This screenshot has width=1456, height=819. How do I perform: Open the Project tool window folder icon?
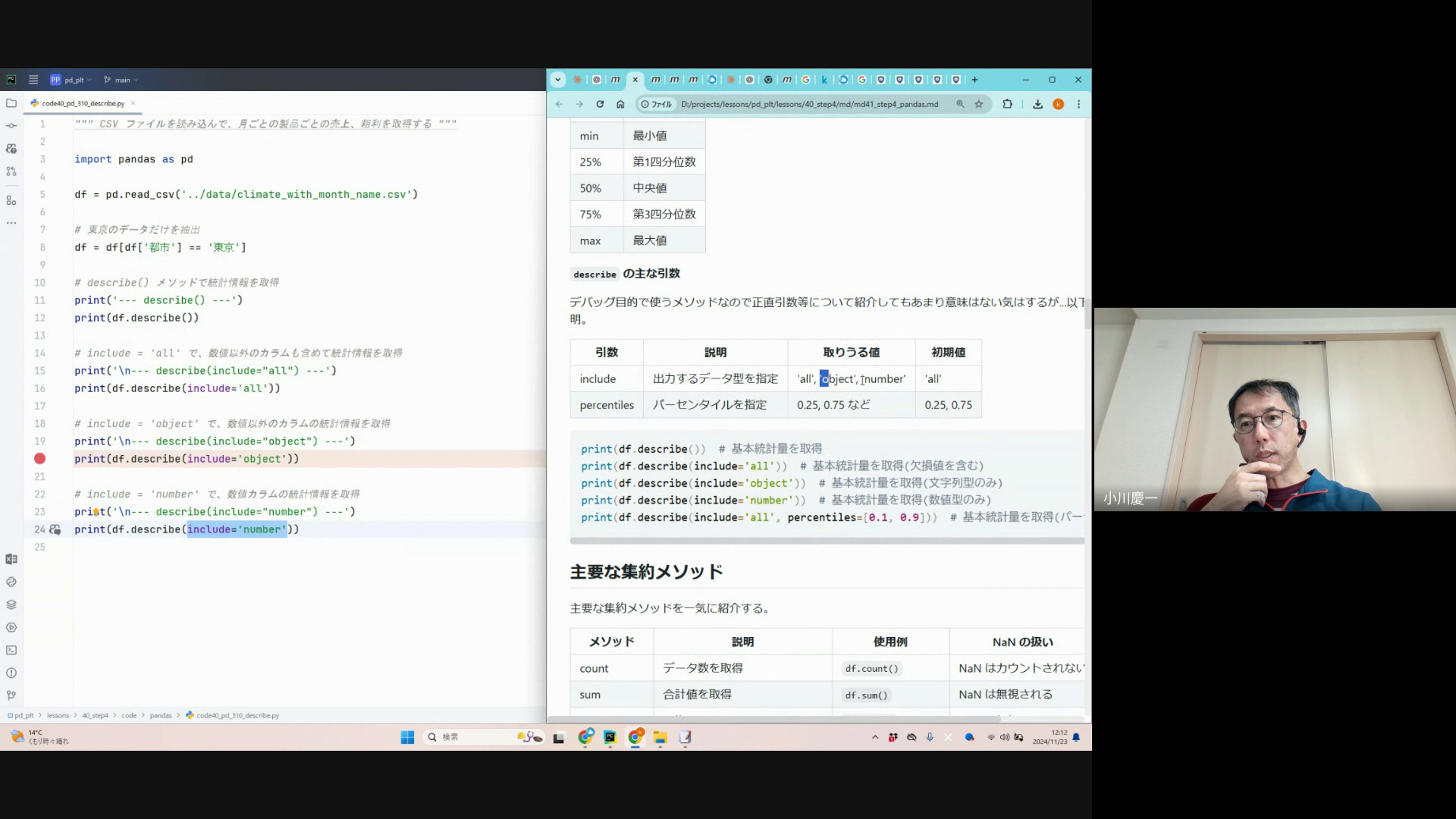point(11,103)
